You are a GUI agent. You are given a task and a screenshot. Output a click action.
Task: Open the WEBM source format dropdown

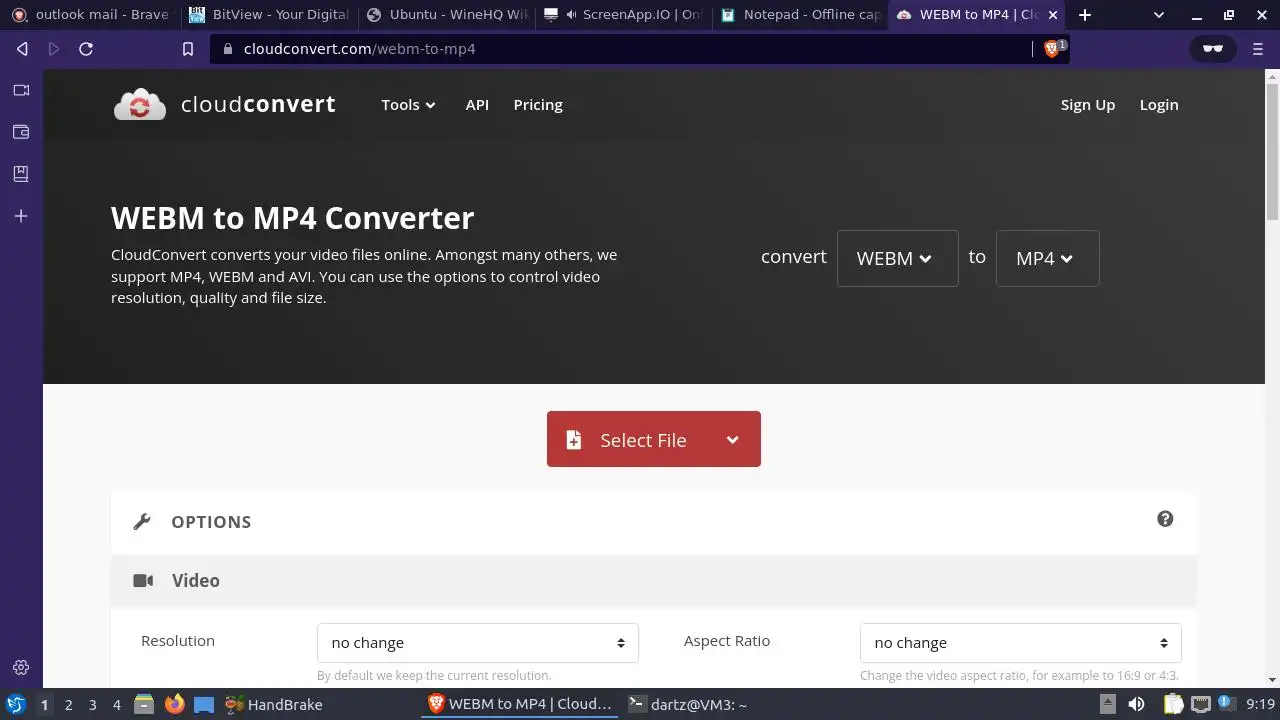coord(897,258)
